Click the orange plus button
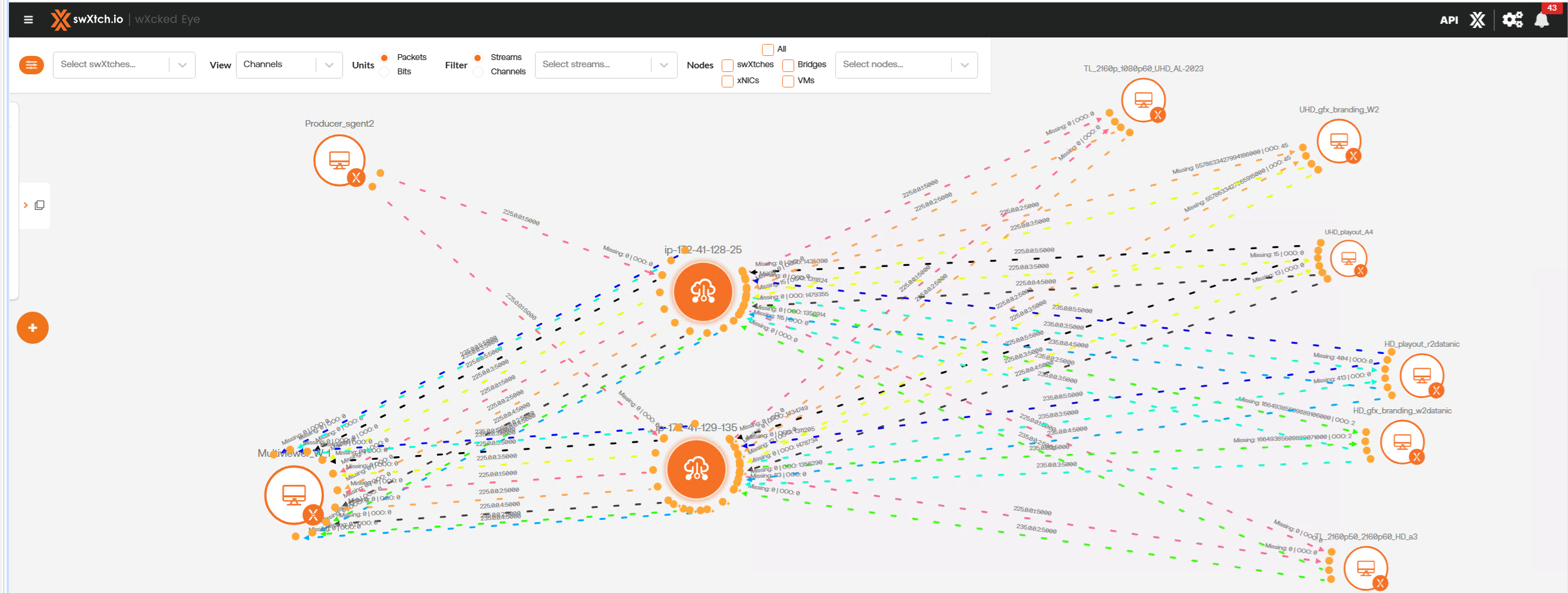 point(32,328)
